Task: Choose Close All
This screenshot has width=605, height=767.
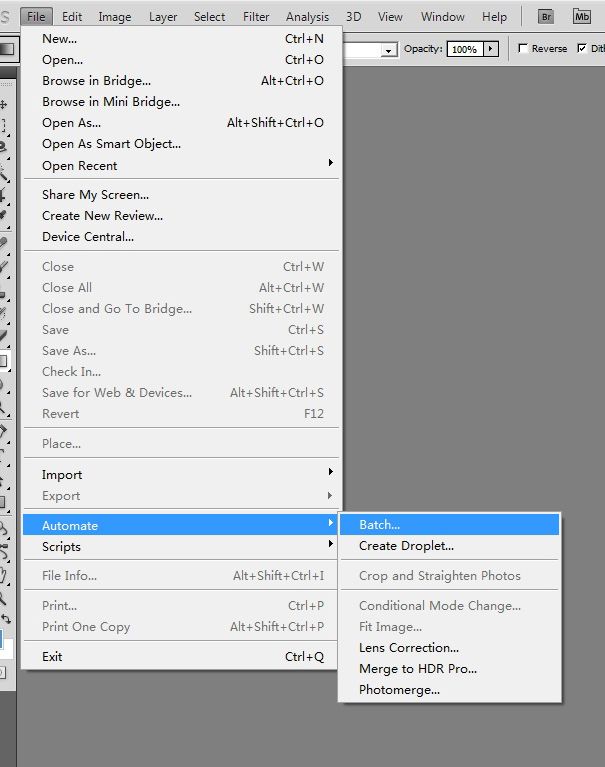Action: pos(181,288)
